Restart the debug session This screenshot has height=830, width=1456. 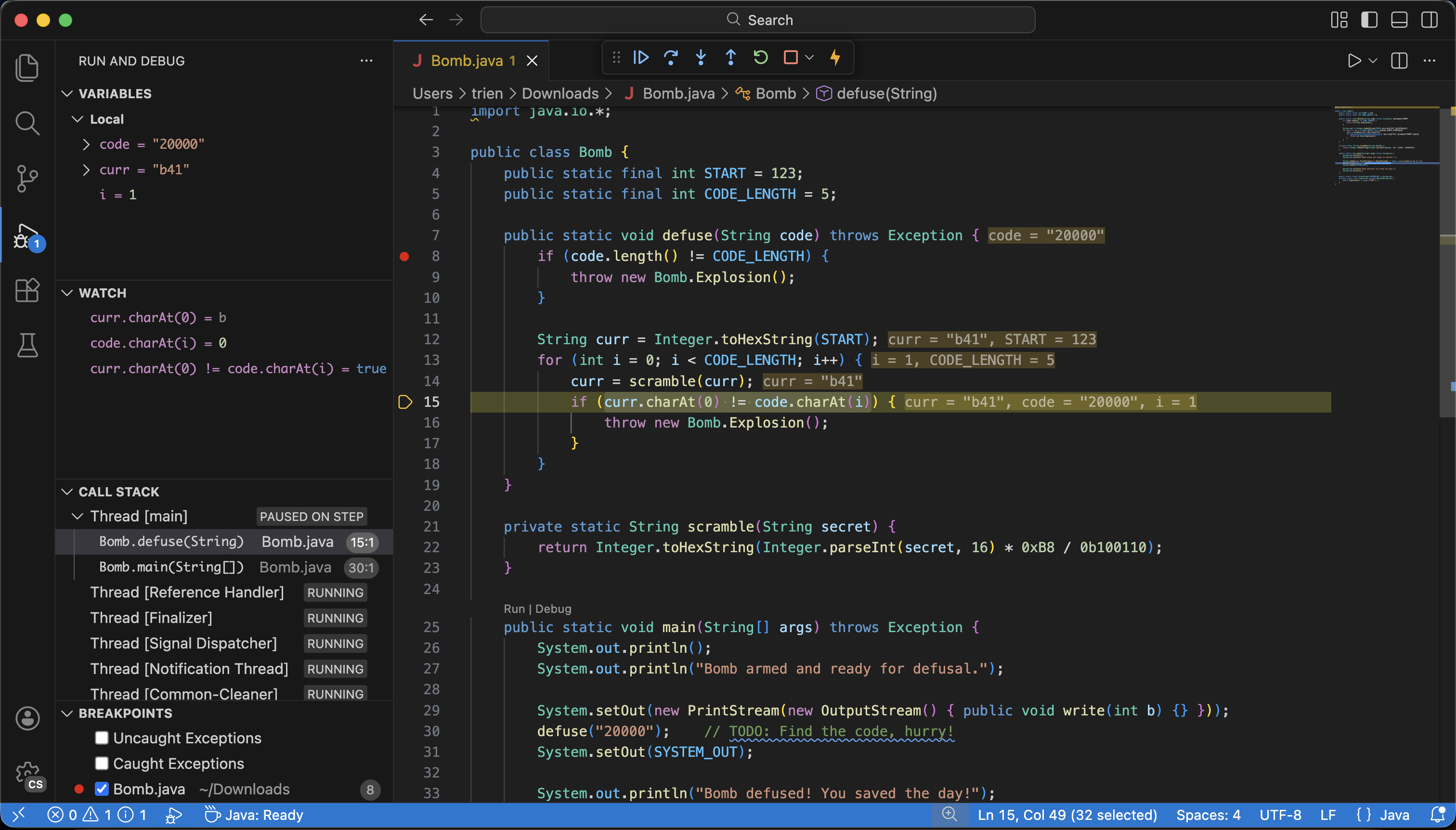click(760, 58)
